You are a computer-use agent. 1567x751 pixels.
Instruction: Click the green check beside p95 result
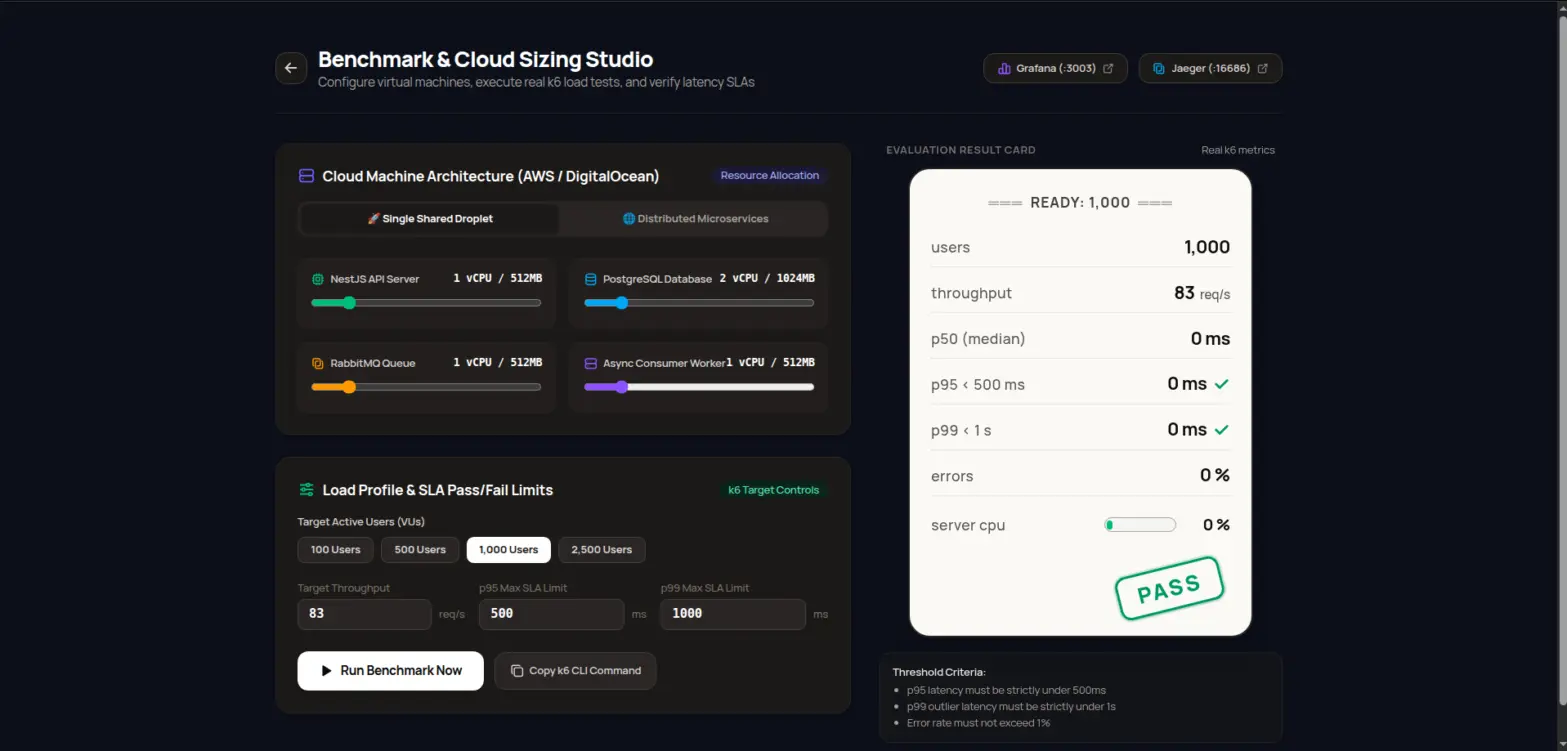tap(1221, 384)
